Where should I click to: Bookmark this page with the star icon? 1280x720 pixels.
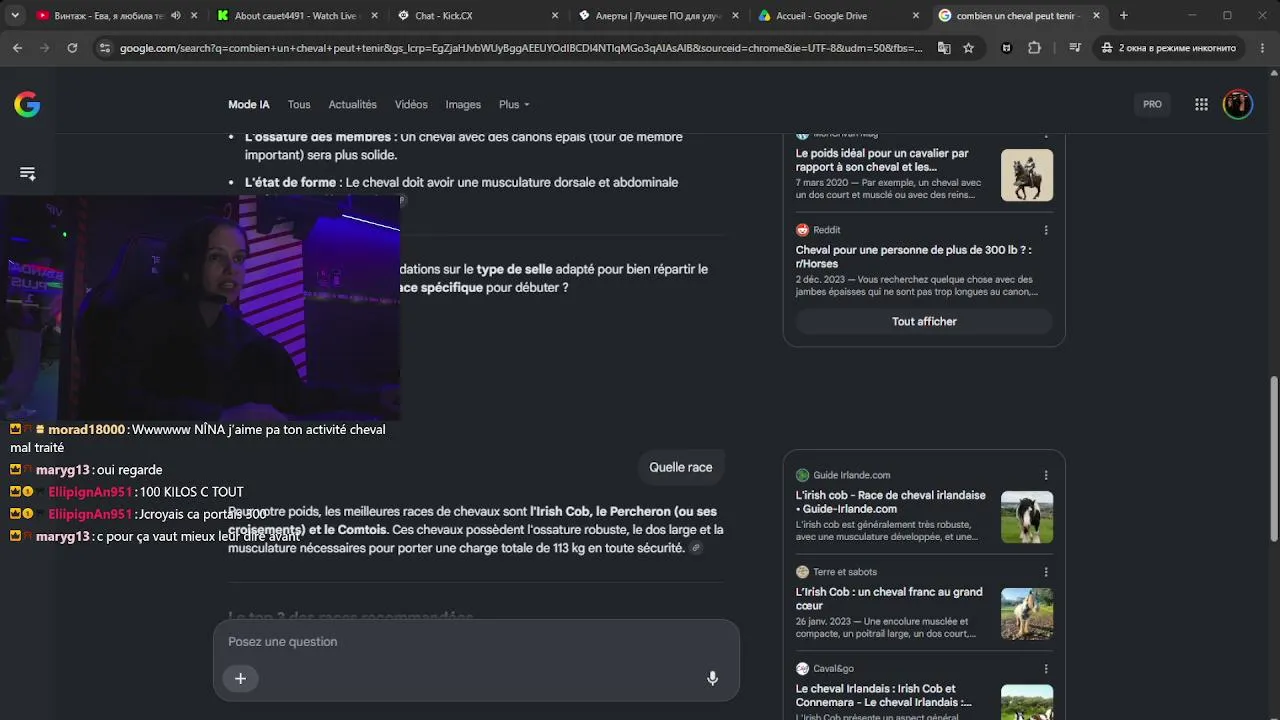pos(968,48)
